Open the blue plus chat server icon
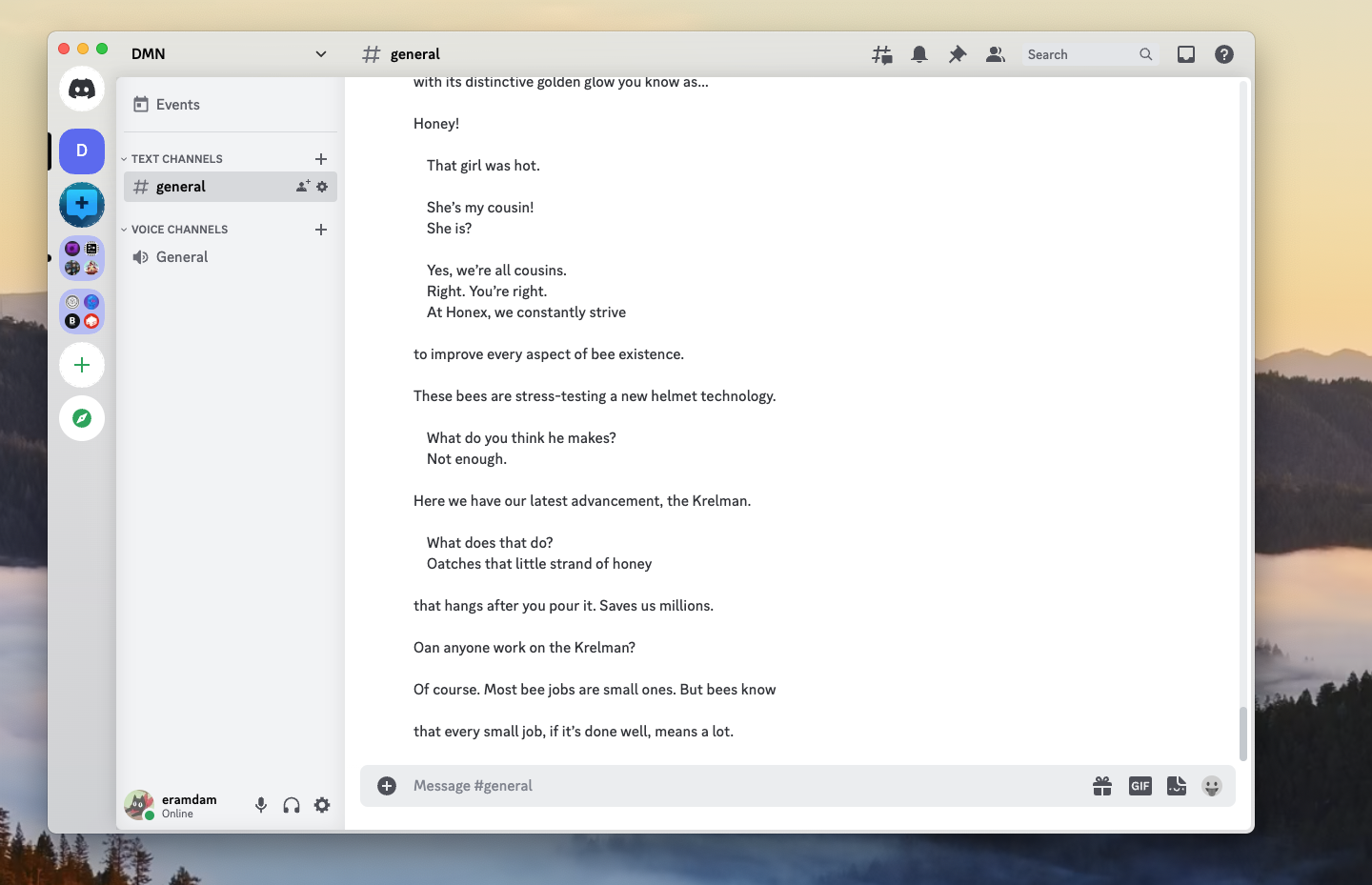This screenshot has width=1372, height=885. pyautogui.click(x=82, y=205)
